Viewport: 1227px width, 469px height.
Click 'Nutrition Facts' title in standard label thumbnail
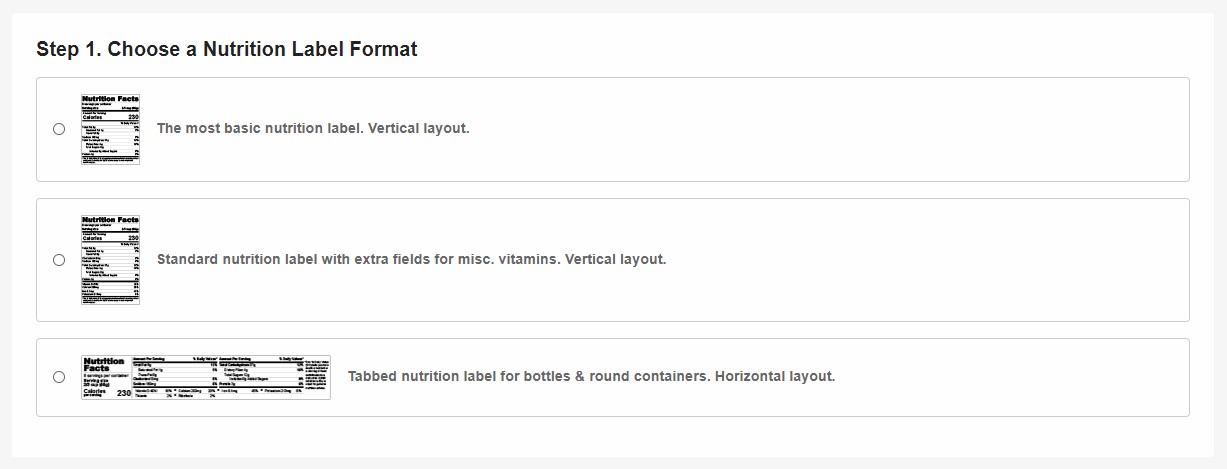pyautogui.click(x=110, y=219)
